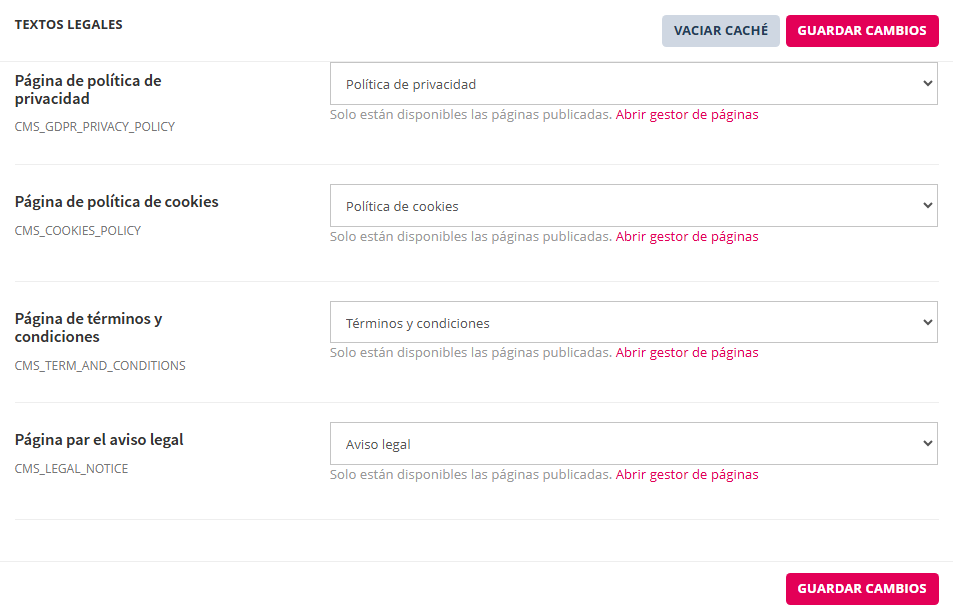Viewport: 953px width, 615px height.
Task: Click the CMS_TERM_AND_CONDITIONS key text
Action: pyautogui.click(x=100, y=366)
